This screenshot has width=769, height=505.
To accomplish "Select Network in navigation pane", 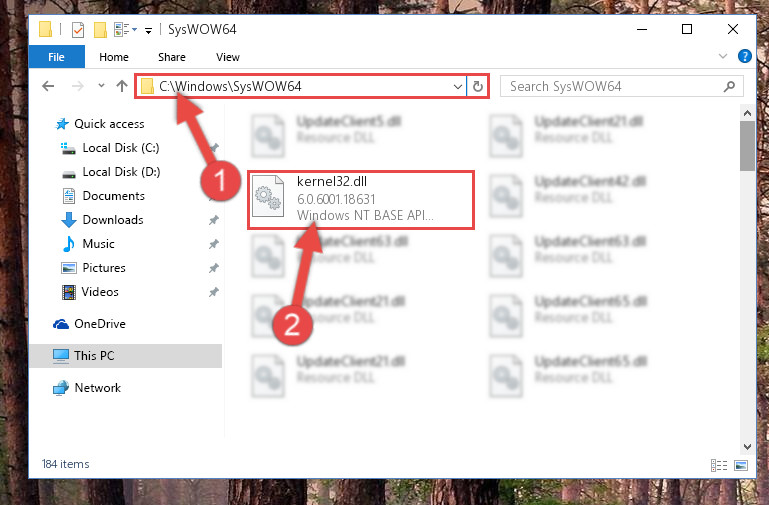I will (98, 387).
